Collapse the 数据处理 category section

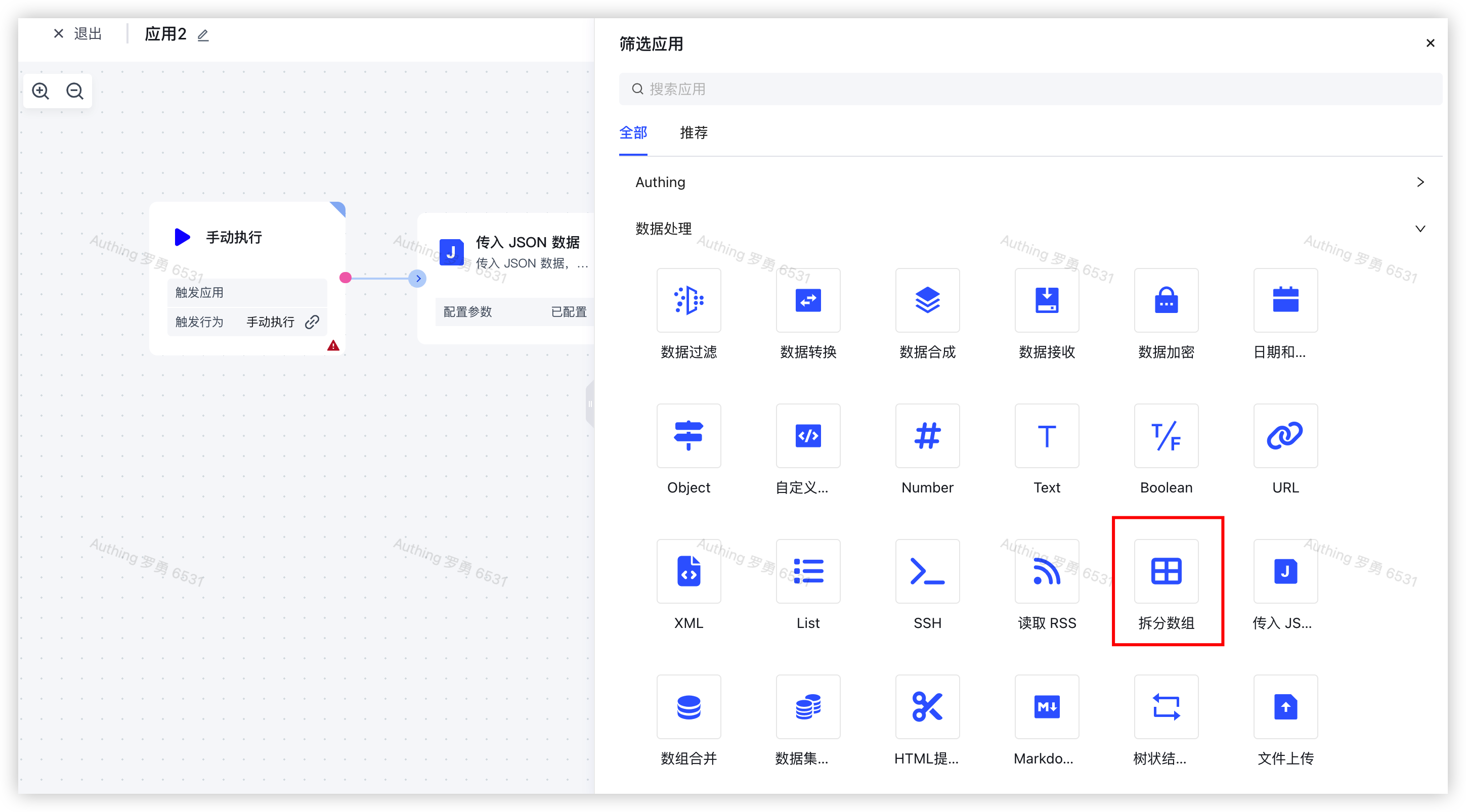1419,229
